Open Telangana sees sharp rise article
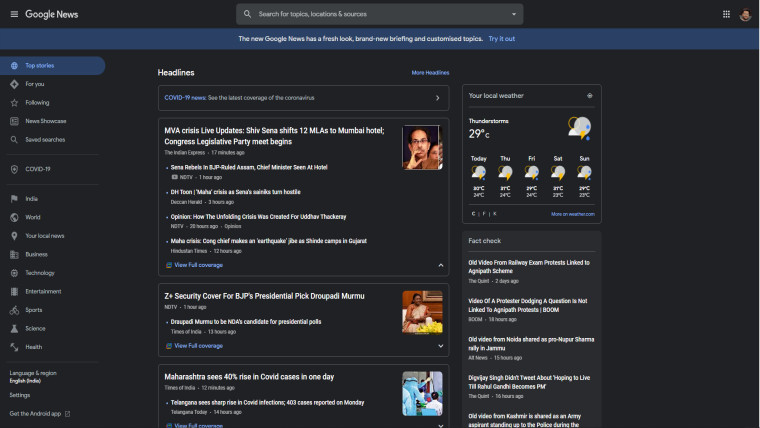The height and width of the screenshot is (428, 760). click(267, 402)
